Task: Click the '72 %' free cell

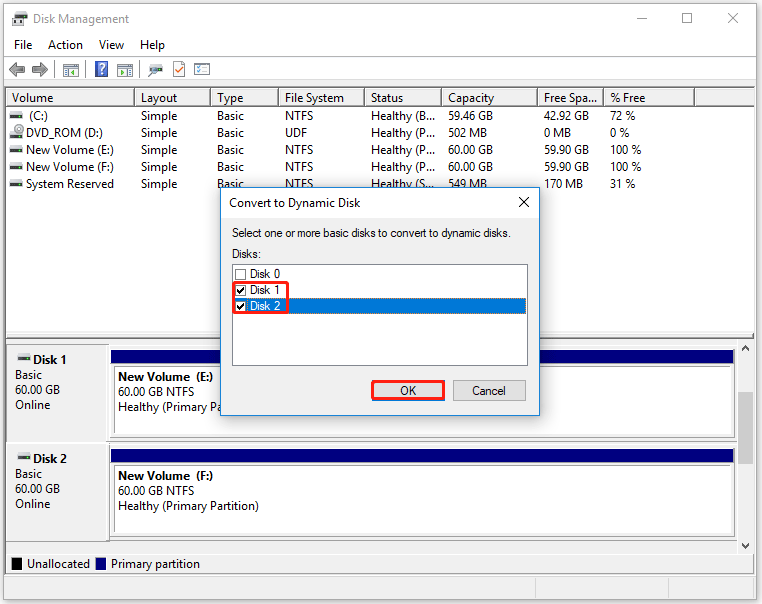Action: (x=623, y=116)
